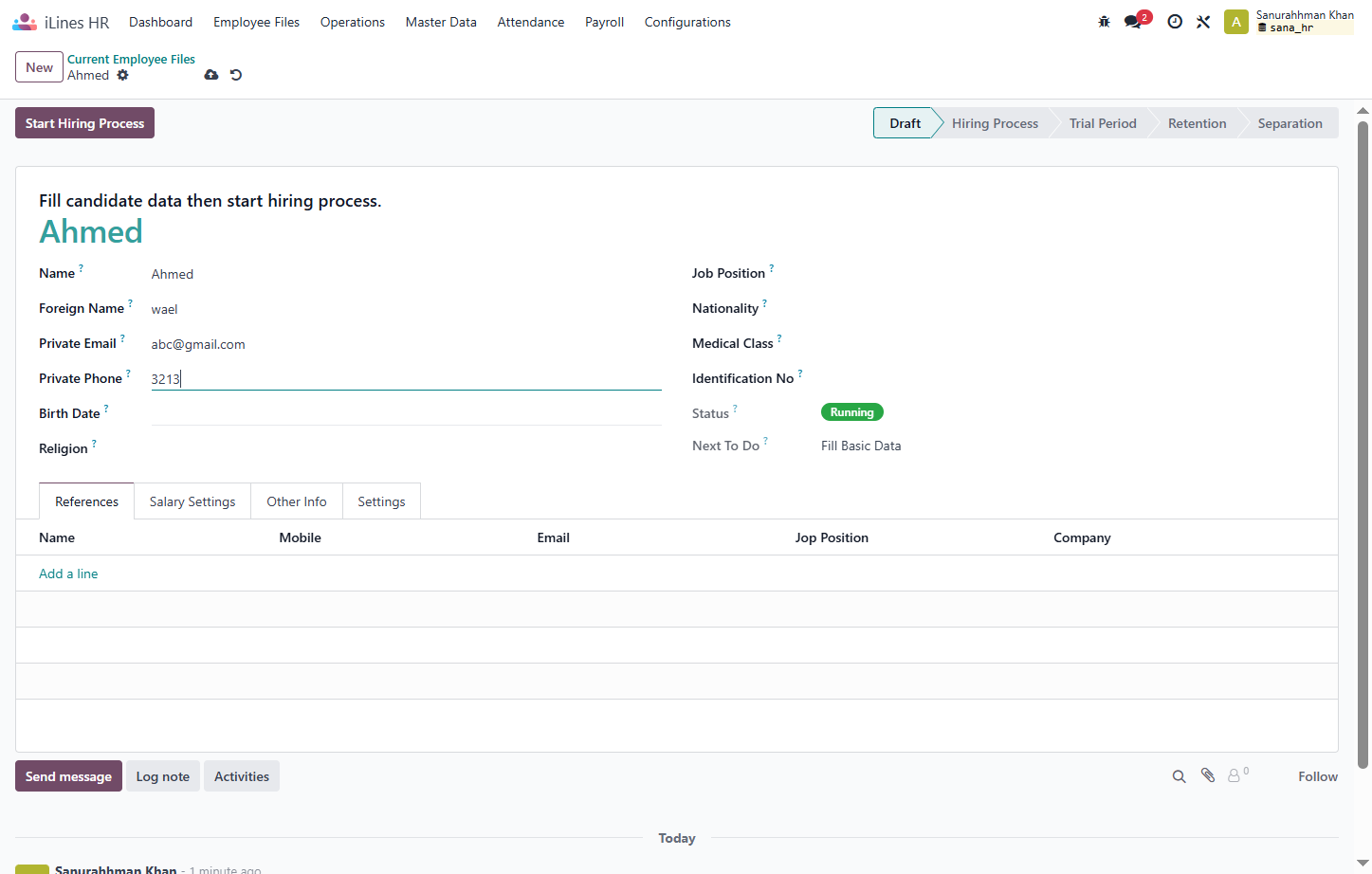Open the Dashboard menu
The width and height of the screenshot is (1372, 874).
(x=160, y=22)
